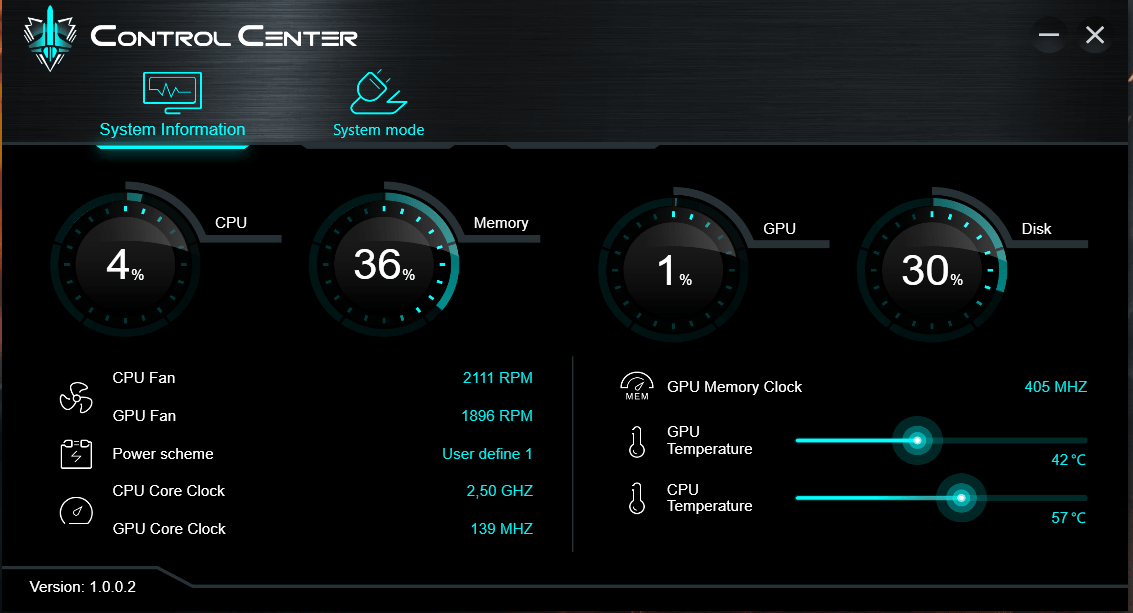Click the Power scheme label
This screenshot has height=613, width=1133.
click(163, 454)
